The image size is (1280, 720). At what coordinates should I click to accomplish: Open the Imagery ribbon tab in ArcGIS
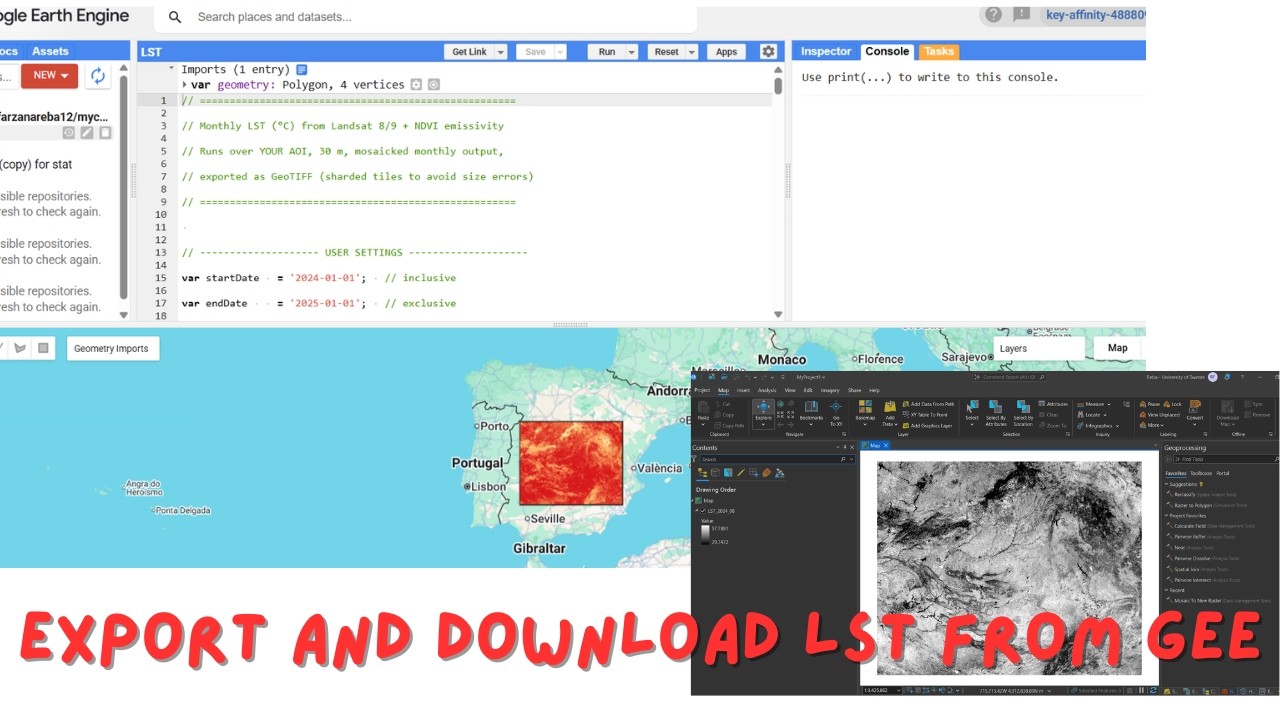pos(830,390)
